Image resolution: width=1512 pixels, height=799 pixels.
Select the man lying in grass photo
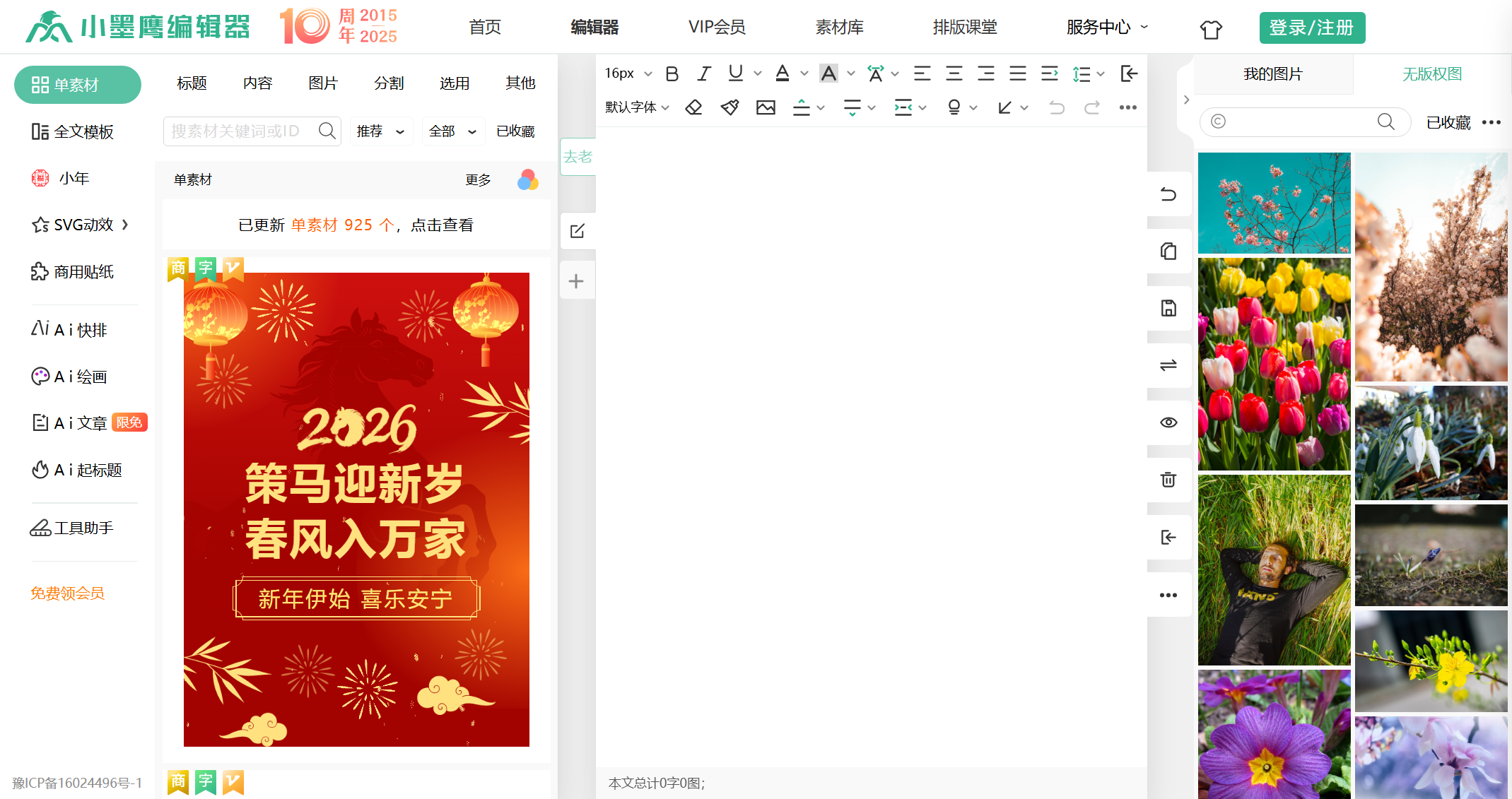1274,569
